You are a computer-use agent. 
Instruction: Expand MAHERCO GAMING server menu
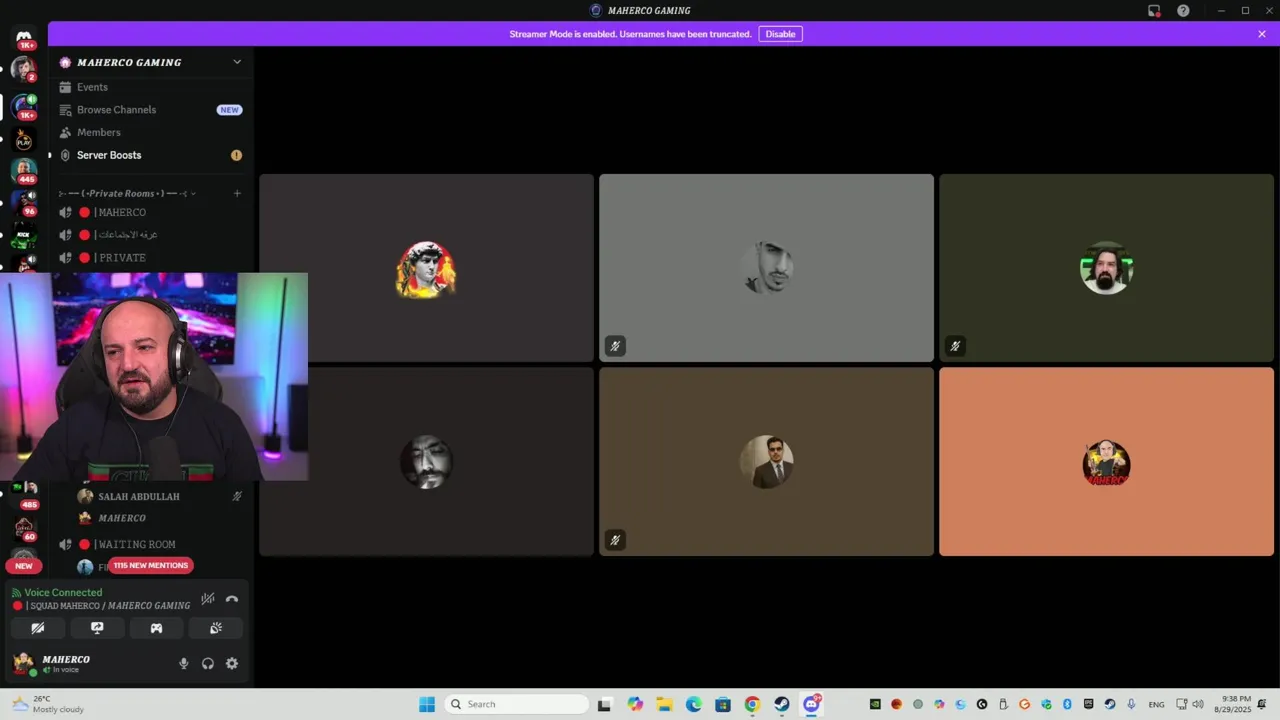click(x=237, y=62)
